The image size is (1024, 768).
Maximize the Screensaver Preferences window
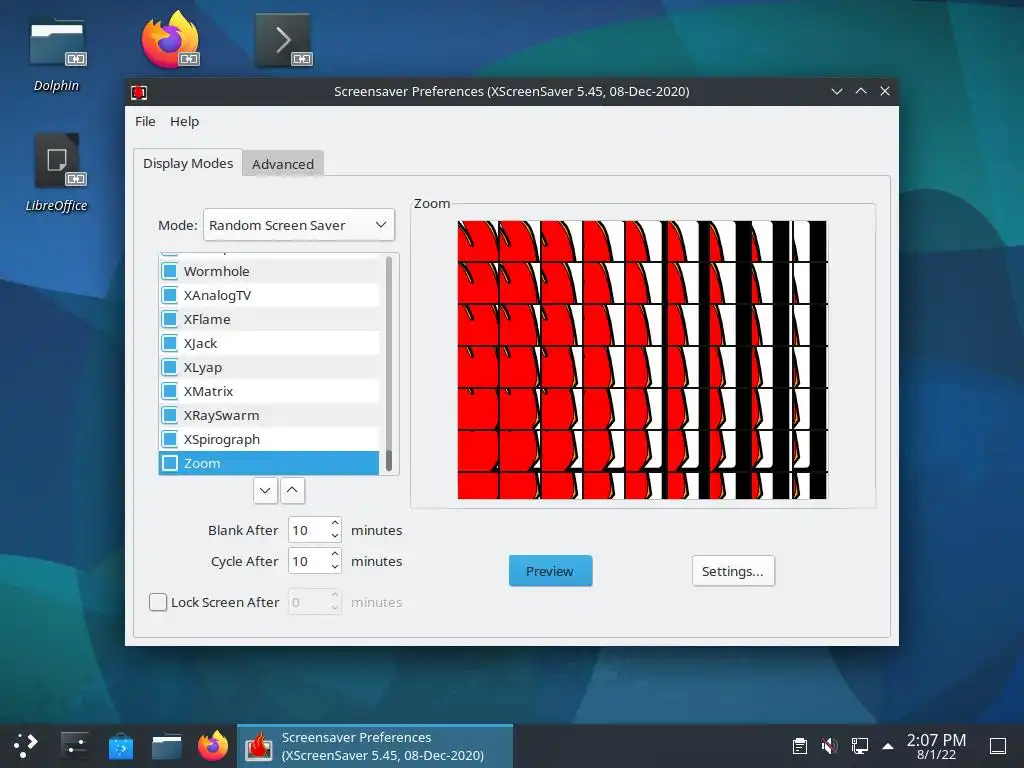(861, 91)
